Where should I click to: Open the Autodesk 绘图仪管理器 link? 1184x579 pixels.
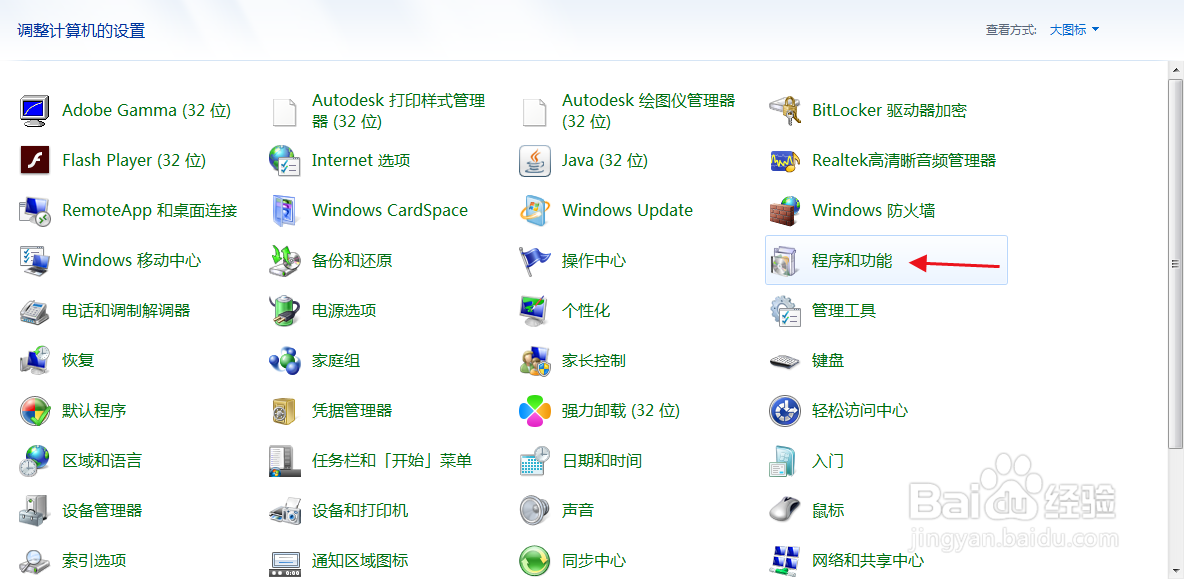pos(648,110)
